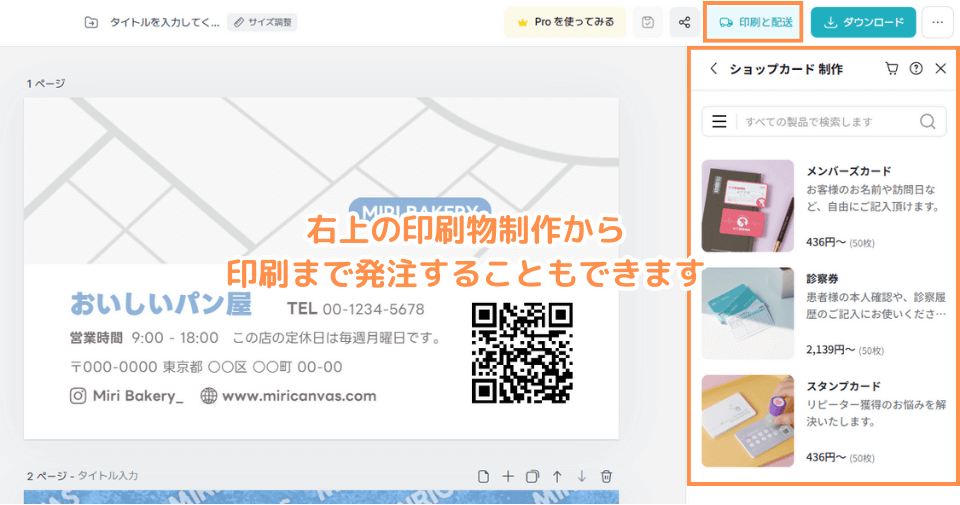Click the メンバーズカード description text

873,198
